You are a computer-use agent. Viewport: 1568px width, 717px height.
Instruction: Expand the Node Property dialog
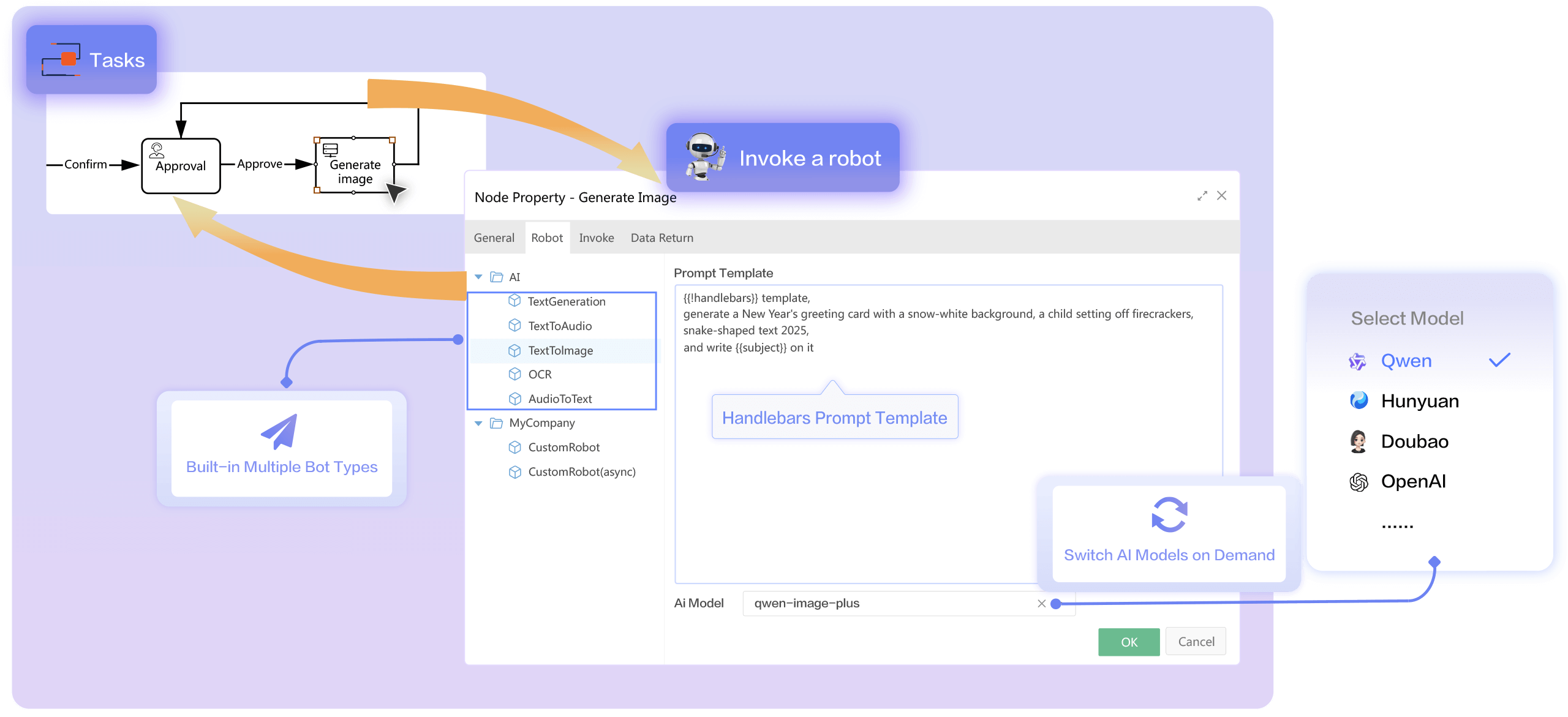pyautogui.click(x=1202, y=196)
